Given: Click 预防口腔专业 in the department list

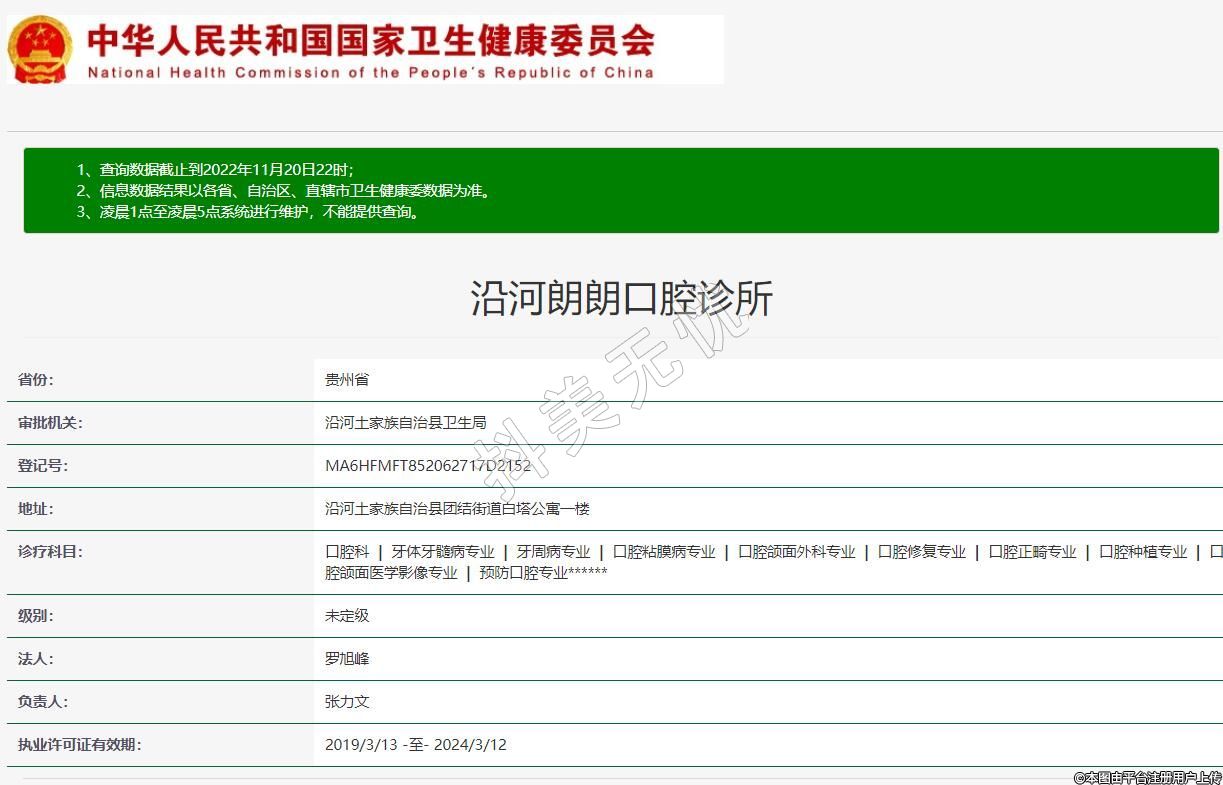Looking at the screenshot, I should [x=523, y=573].
